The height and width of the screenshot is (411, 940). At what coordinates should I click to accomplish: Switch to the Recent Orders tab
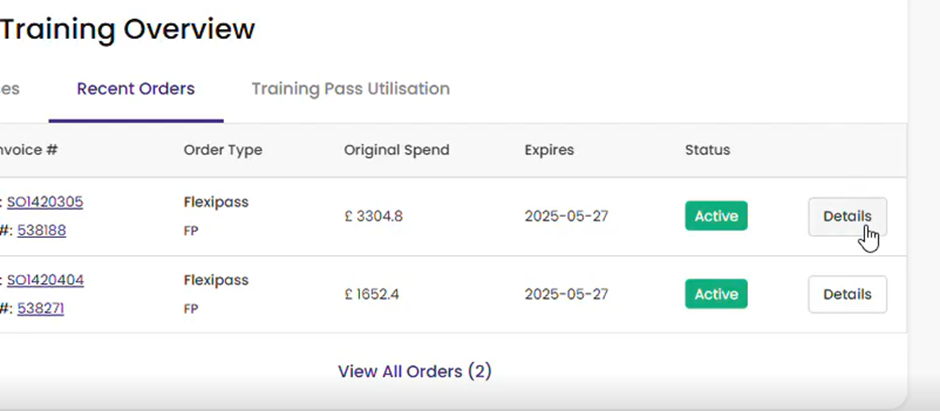pos(136,89)
